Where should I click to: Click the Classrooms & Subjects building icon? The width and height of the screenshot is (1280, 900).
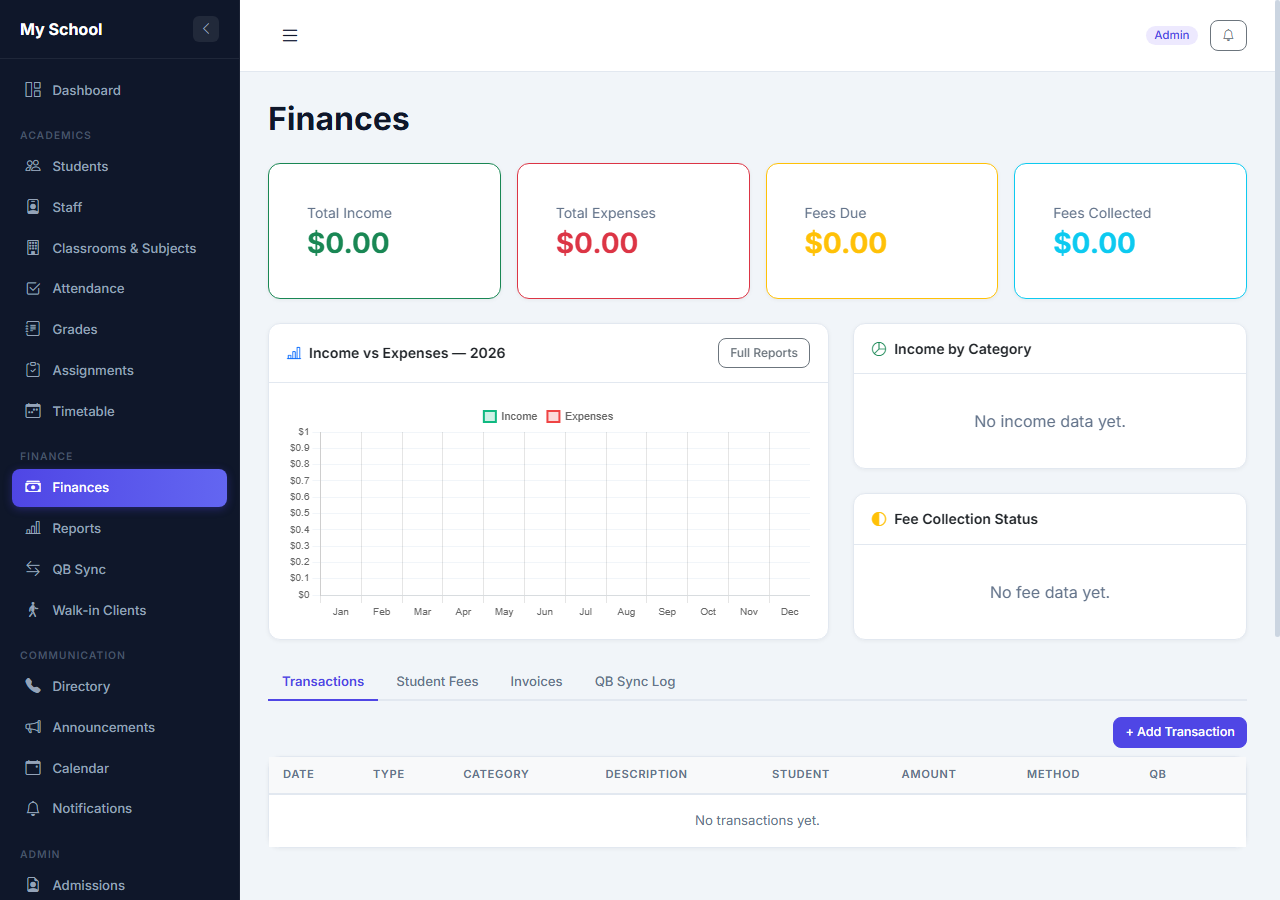[33, 248]
